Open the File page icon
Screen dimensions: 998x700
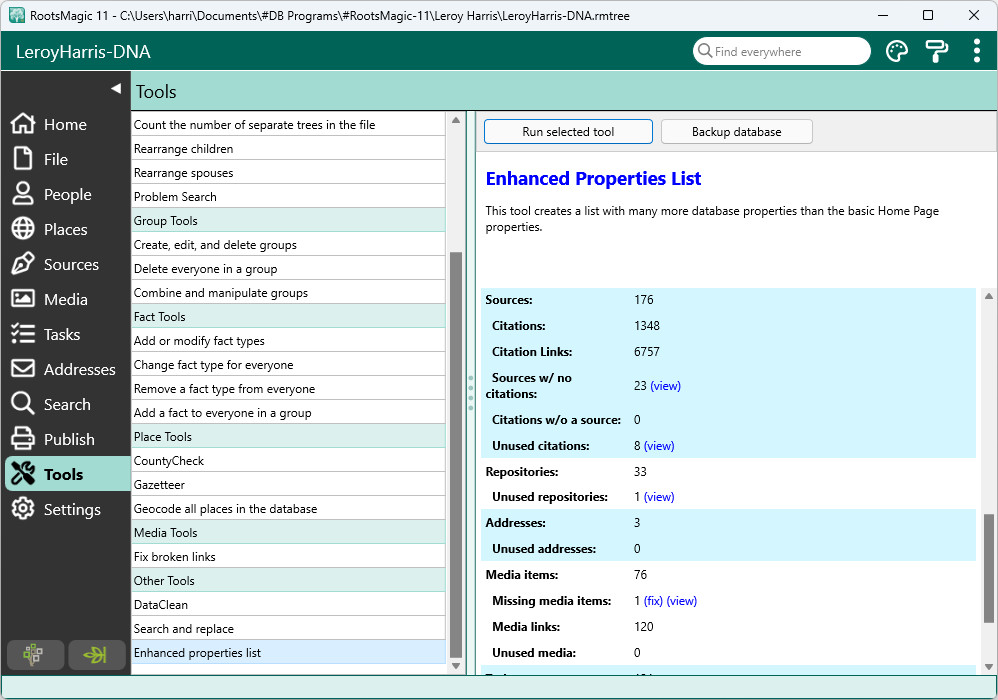point(23,158)
